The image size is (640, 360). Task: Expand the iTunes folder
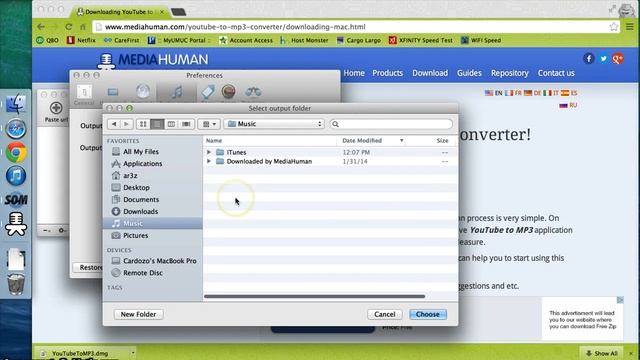pyautogui.click(x=209, y=152)
